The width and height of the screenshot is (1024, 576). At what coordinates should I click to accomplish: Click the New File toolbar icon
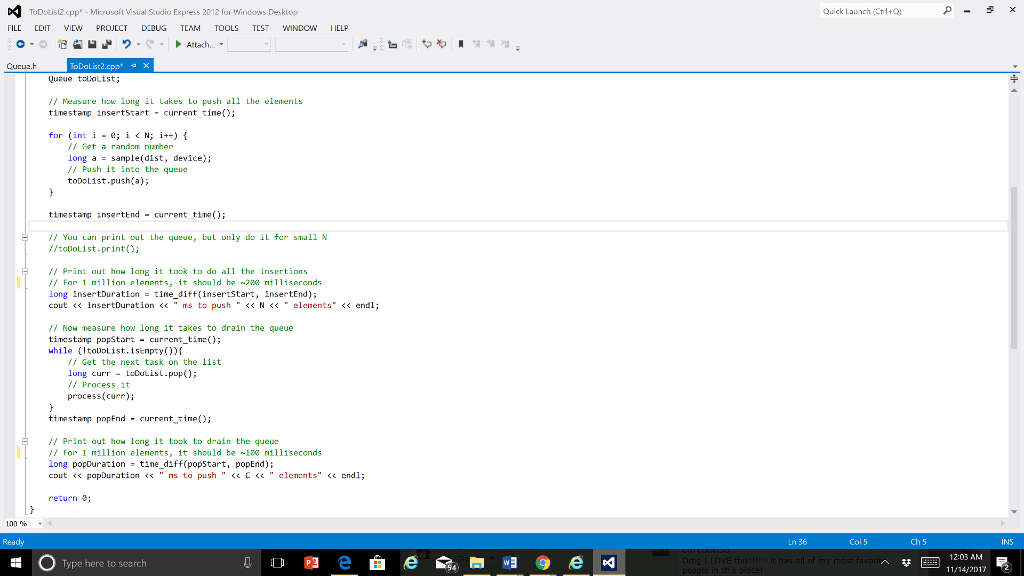tap(62, 43)
